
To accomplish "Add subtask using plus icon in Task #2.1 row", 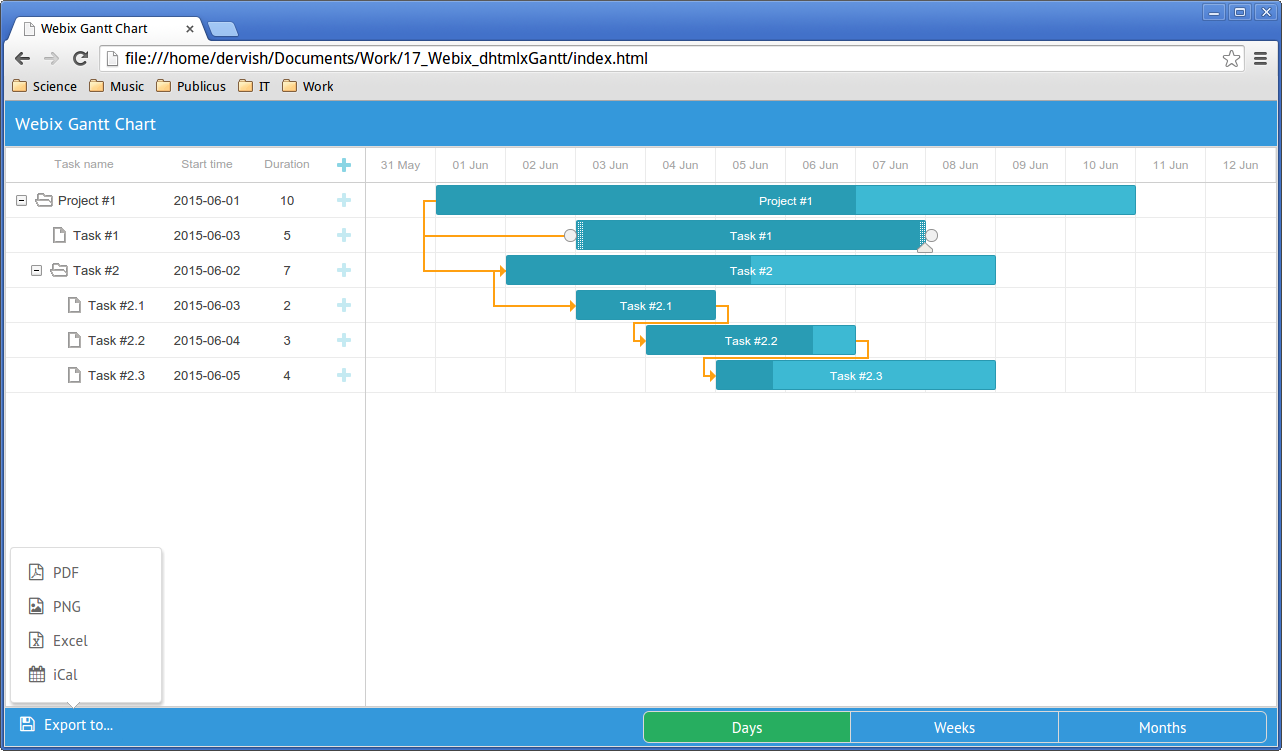I will (x=344, y=305).
